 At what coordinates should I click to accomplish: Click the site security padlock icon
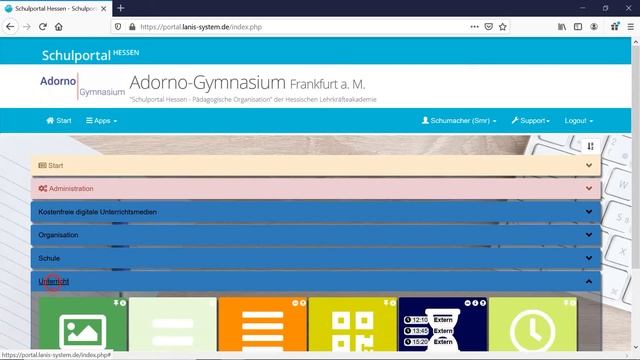pos(132,27)
